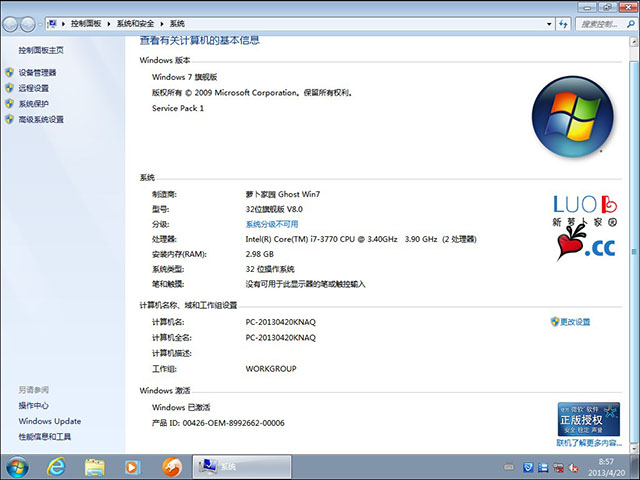This screenshot has width=640, height=480.
Task: Click the Forward navigation button
Action: click(28, 24)
